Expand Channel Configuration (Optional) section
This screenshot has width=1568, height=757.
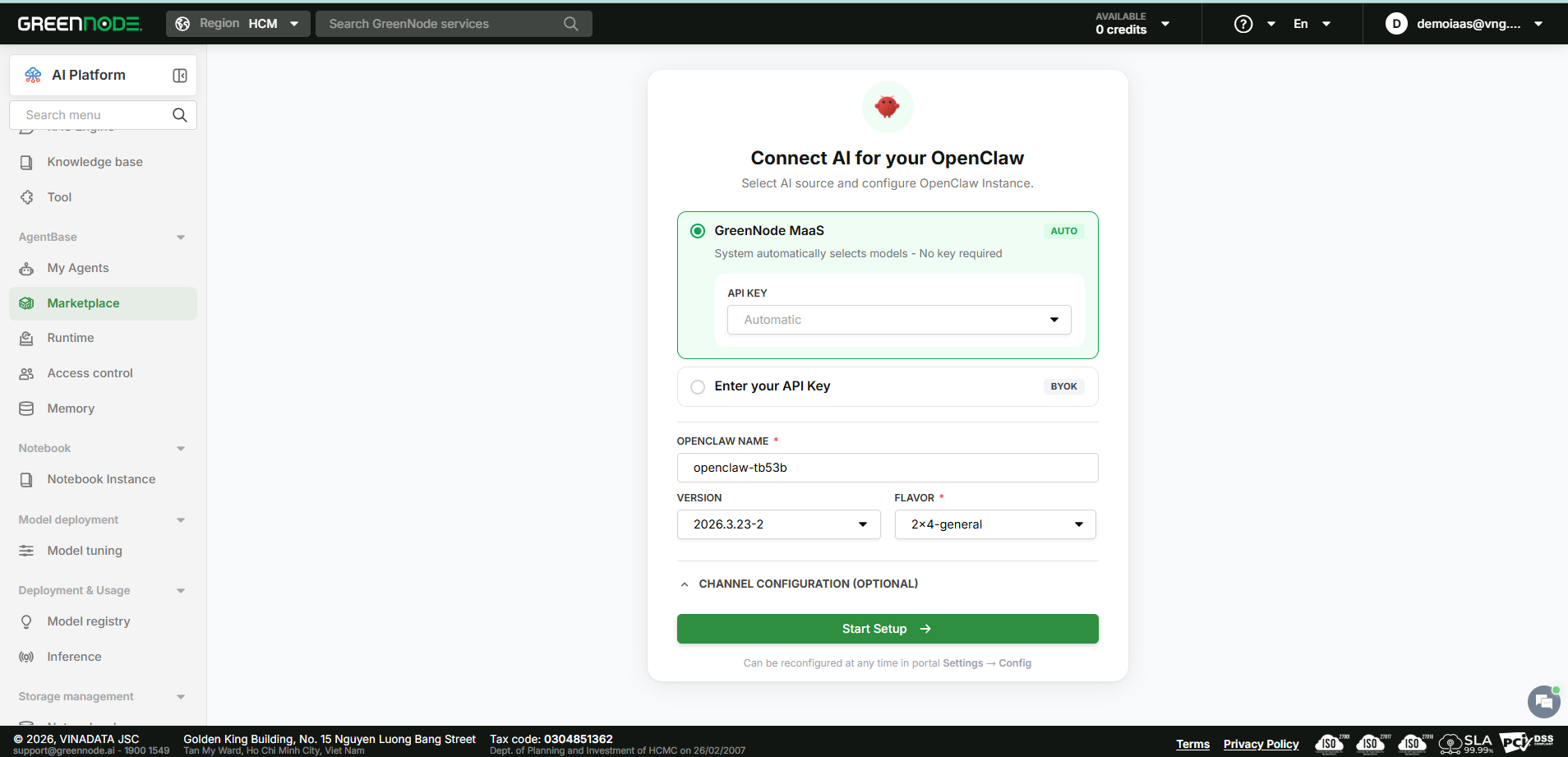coord(797,584)
